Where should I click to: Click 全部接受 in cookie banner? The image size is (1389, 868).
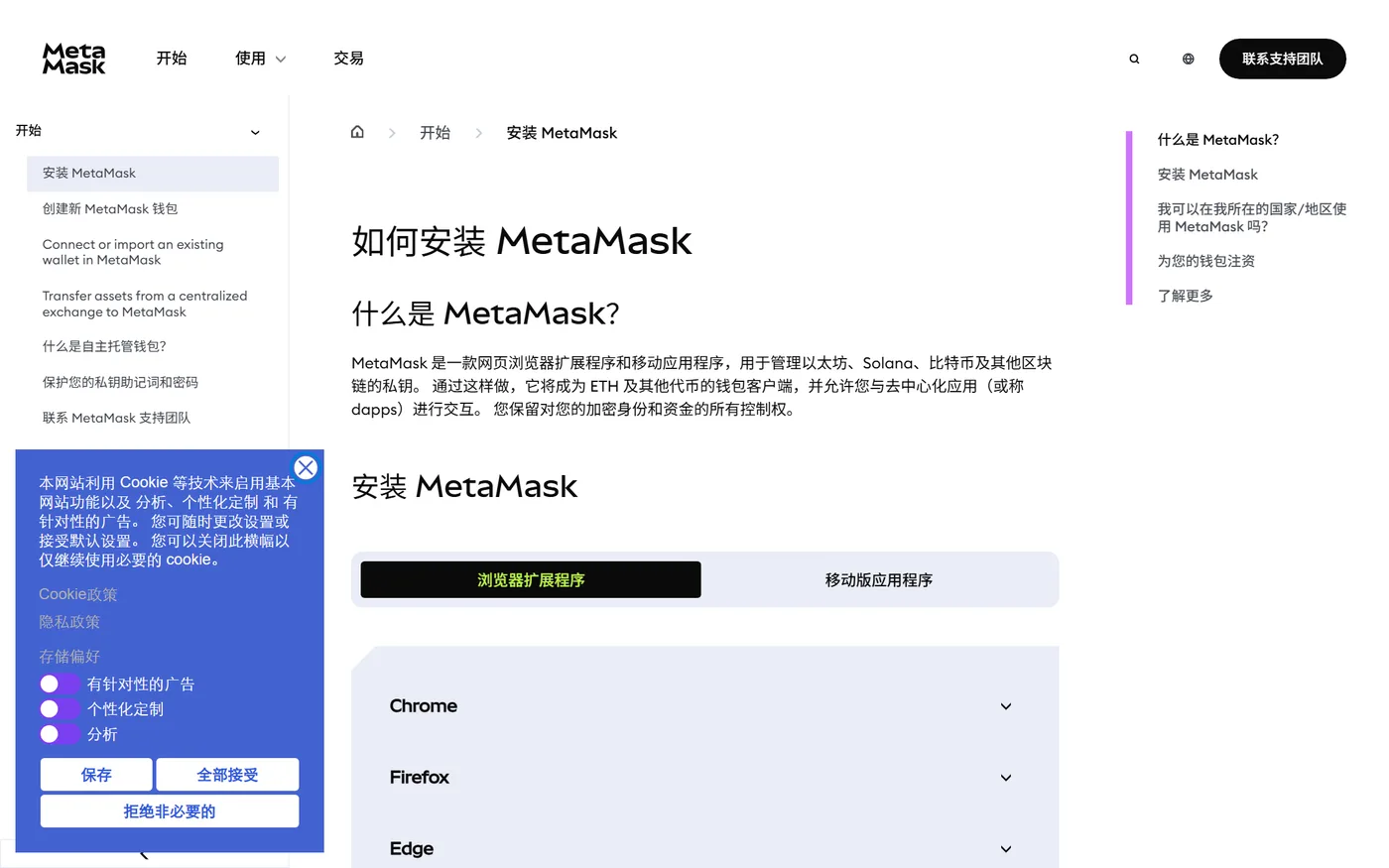[x=227, y=775]
